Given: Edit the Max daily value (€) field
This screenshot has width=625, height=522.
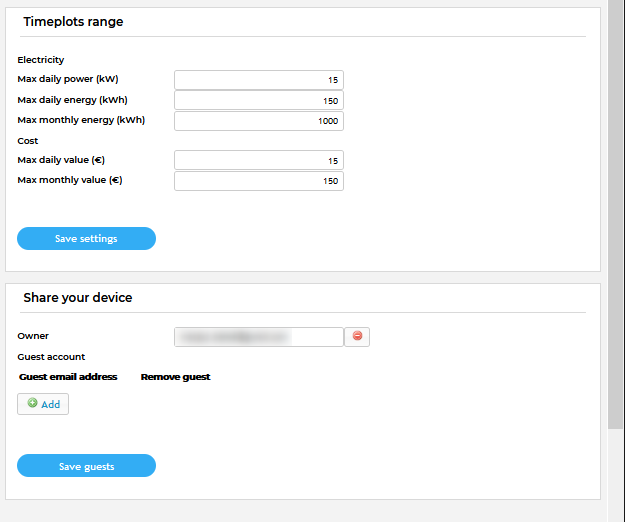Looking at the screenshot, I should 259,160.
